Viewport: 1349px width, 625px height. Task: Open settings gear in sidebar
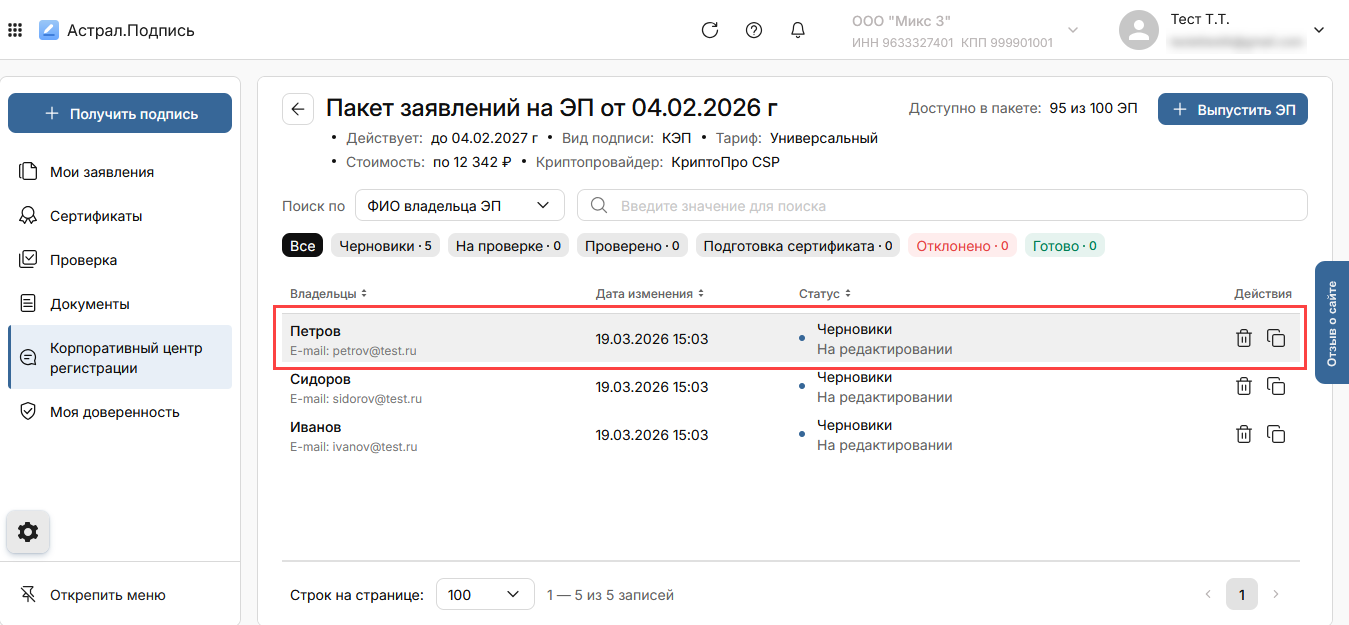28,532
